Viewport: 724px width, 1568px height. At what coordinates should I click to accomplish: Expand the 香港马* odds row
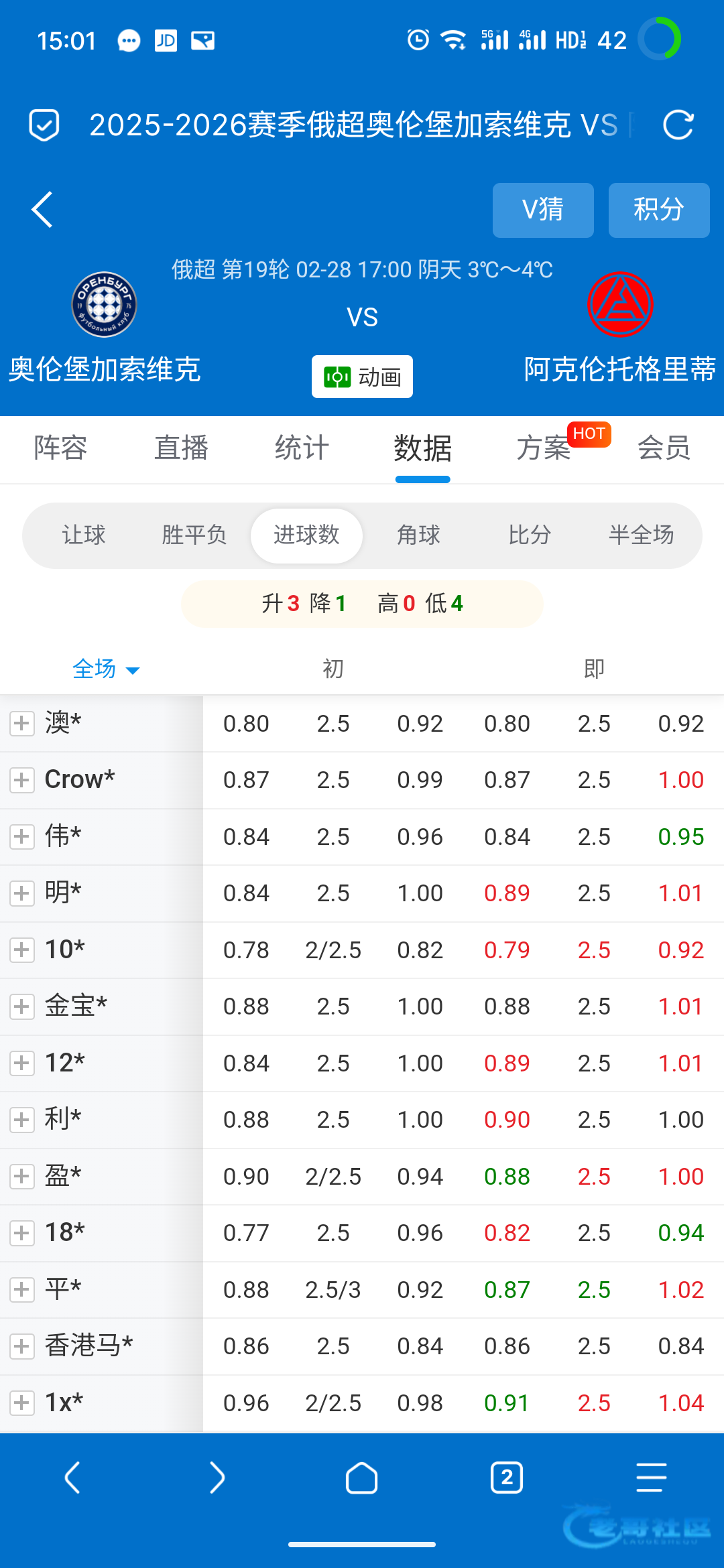pyautogui.click(x=22, y=1346)
